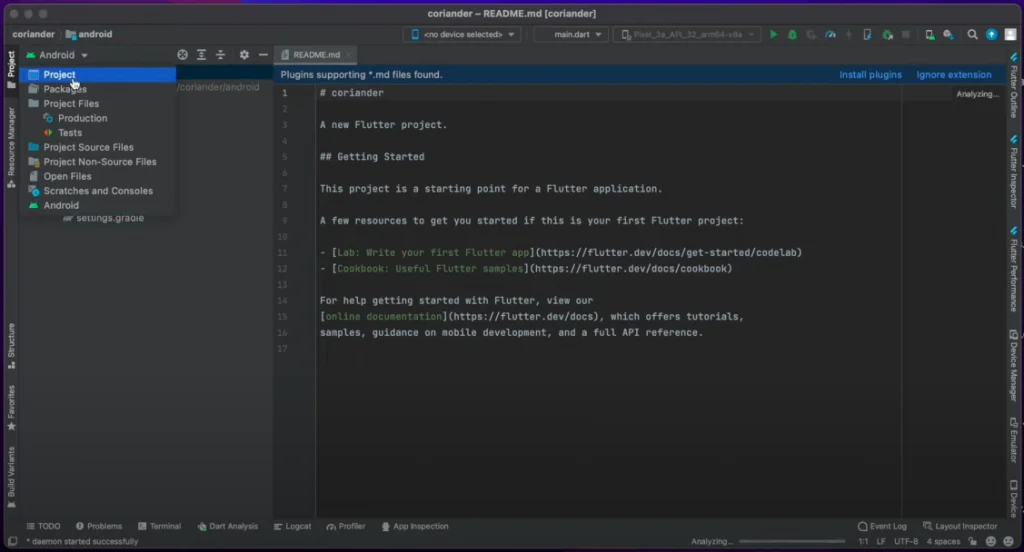Open the Problems tool window
The image size is (1024, 552).
coord(99,526)
